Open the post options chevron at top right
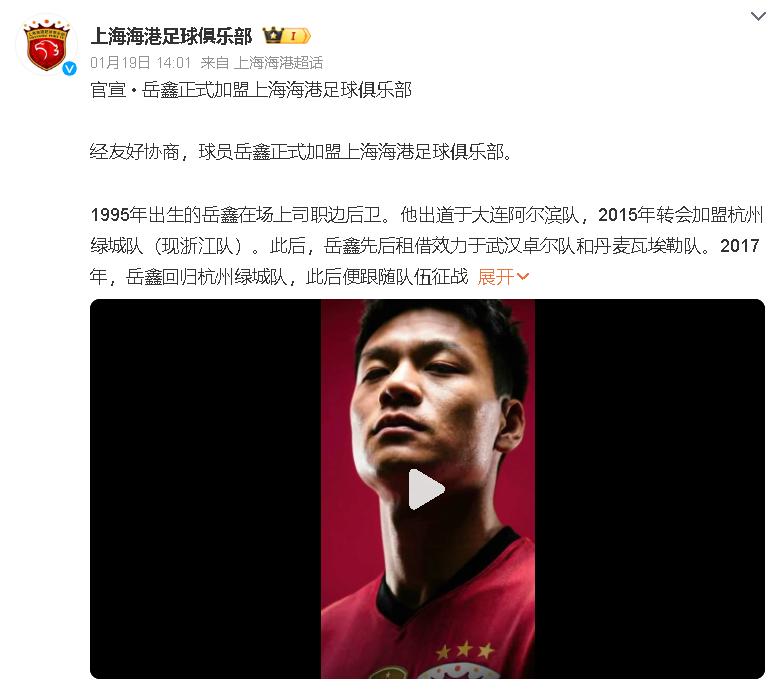Image resolution: width=783 pixels, height=692 pixels. (758, 16)
